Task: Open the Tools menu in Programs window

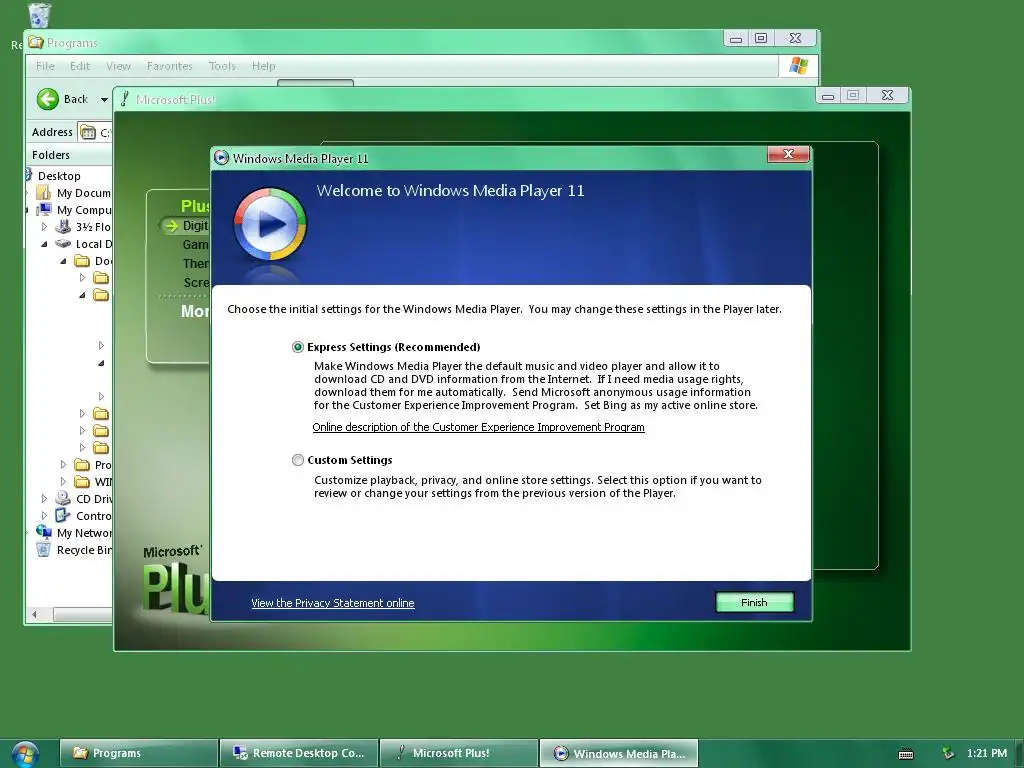Action: (222, 66)
